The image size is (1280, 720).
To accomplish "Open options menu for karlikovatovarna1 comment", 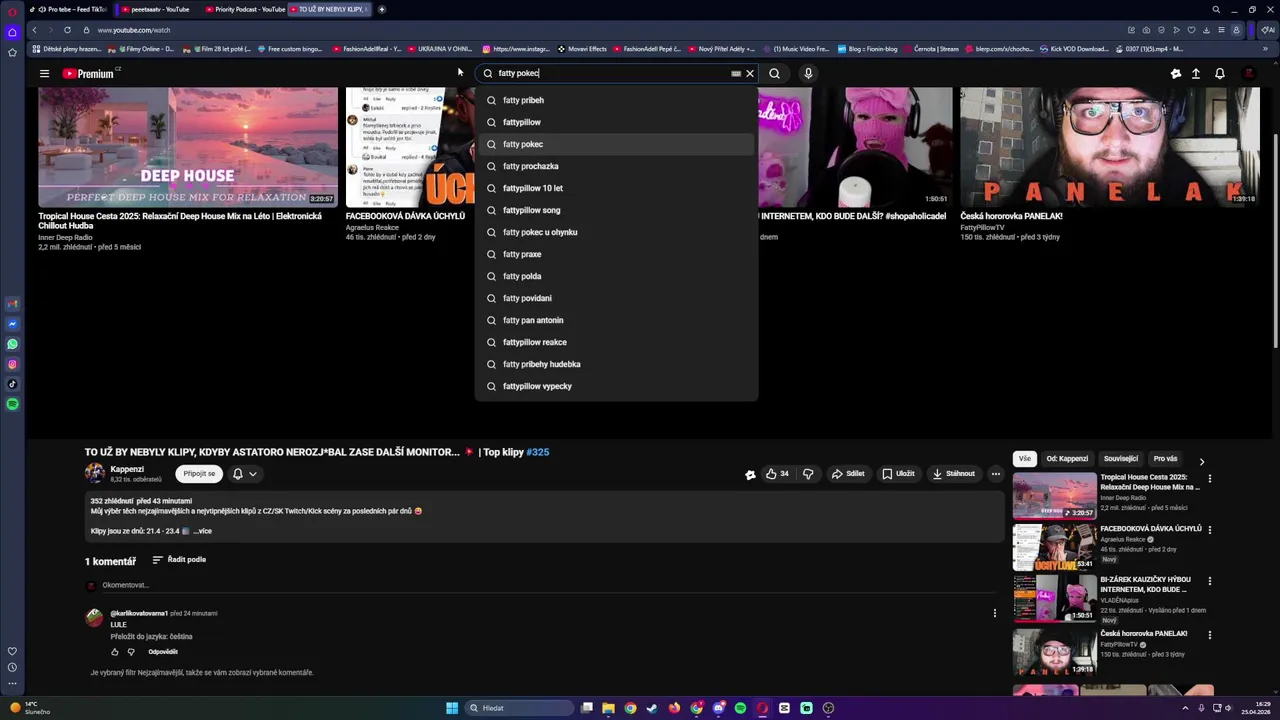I will [994, 613].
